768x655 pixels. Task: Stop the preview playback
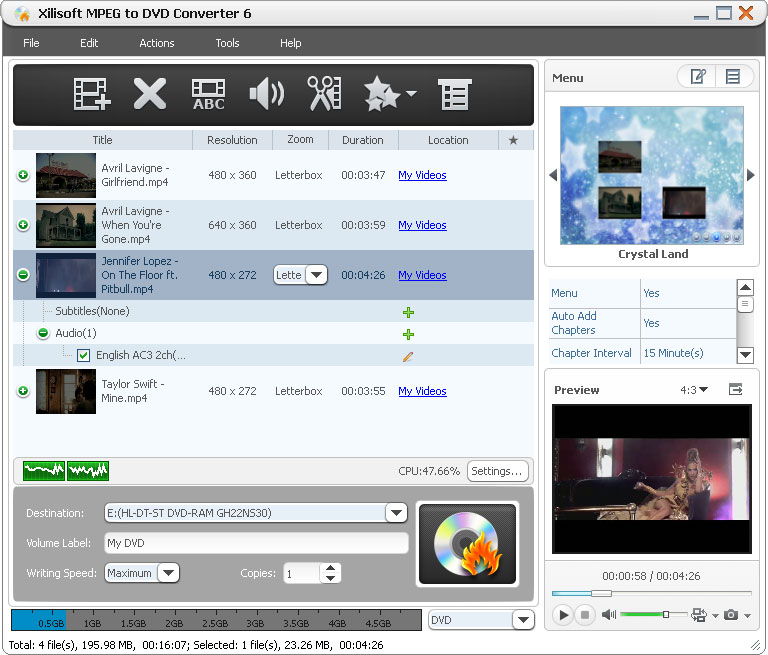coord(585,614)
